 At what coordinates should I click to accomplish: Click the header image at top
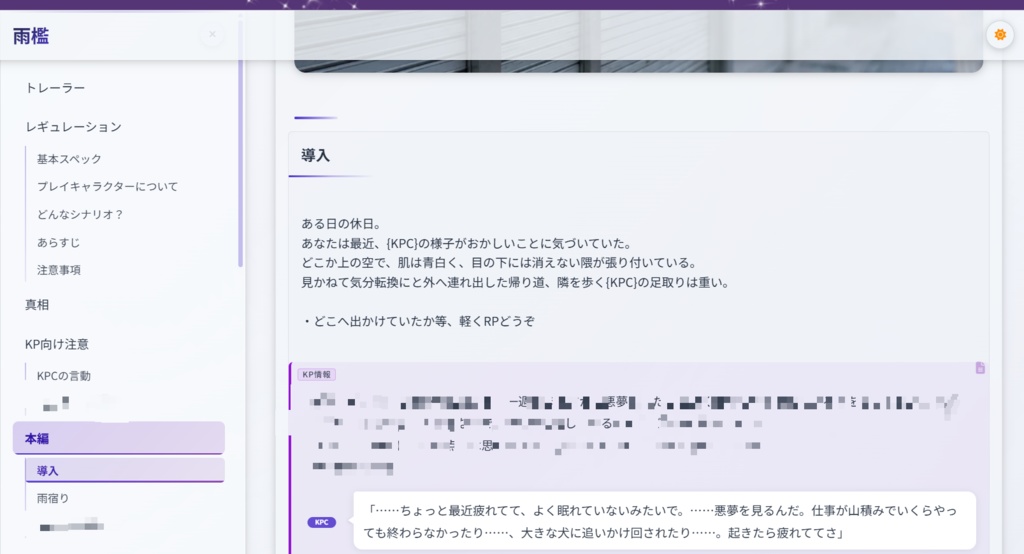[638, 41]
